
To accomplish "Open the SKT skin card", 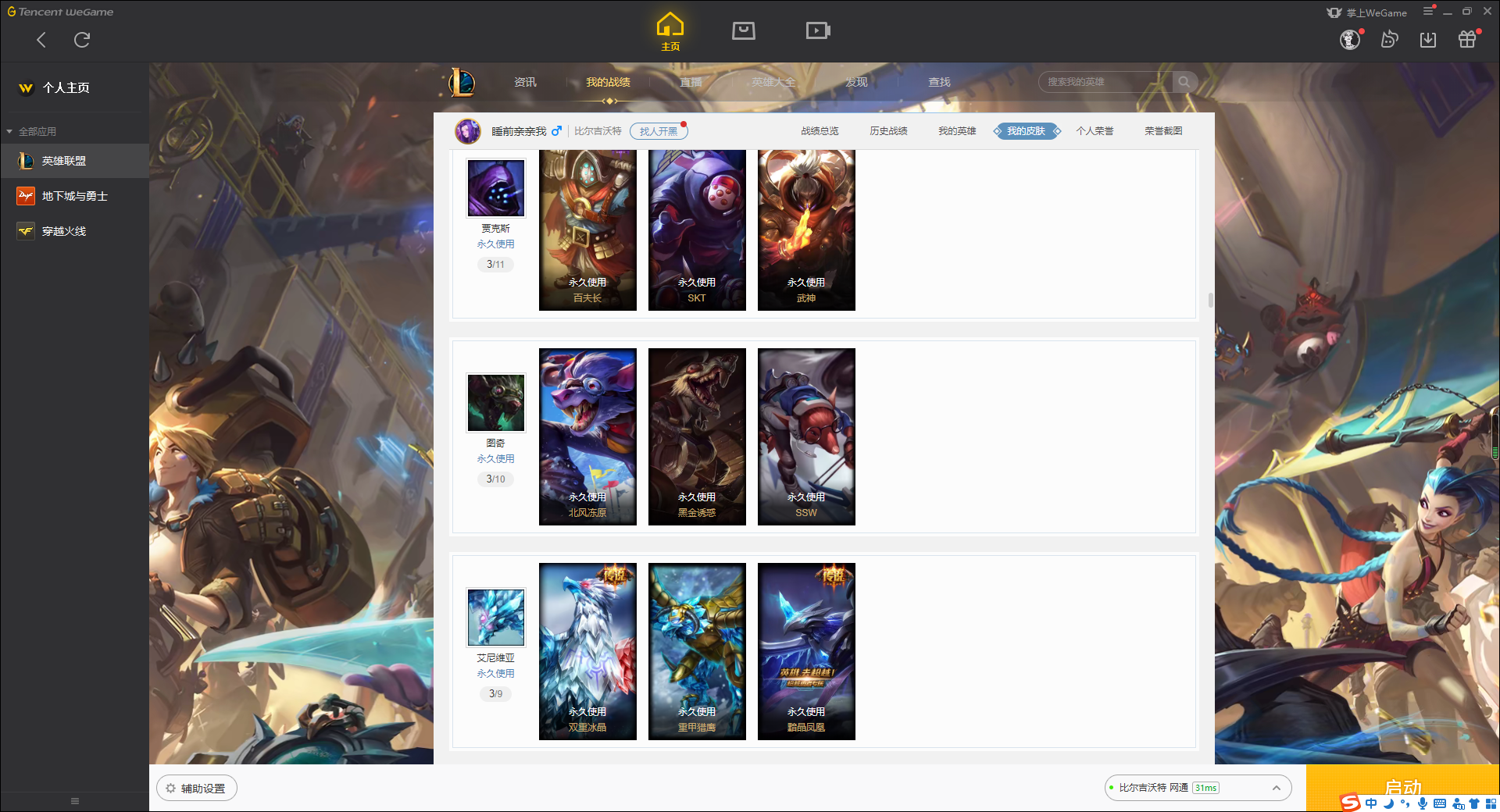I will [x=697, y=230].
